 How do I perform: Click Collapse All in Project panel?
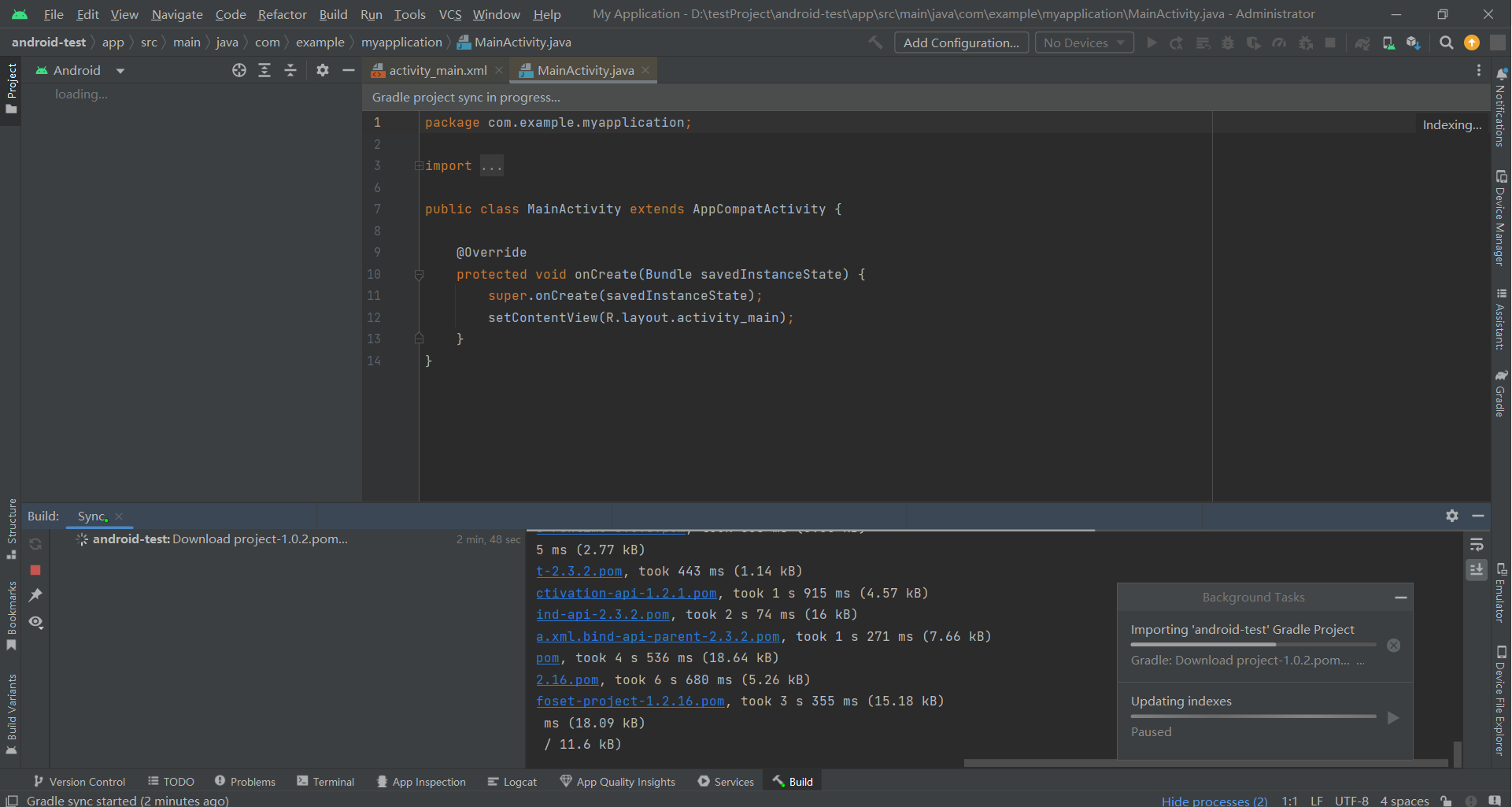point(290,70)
